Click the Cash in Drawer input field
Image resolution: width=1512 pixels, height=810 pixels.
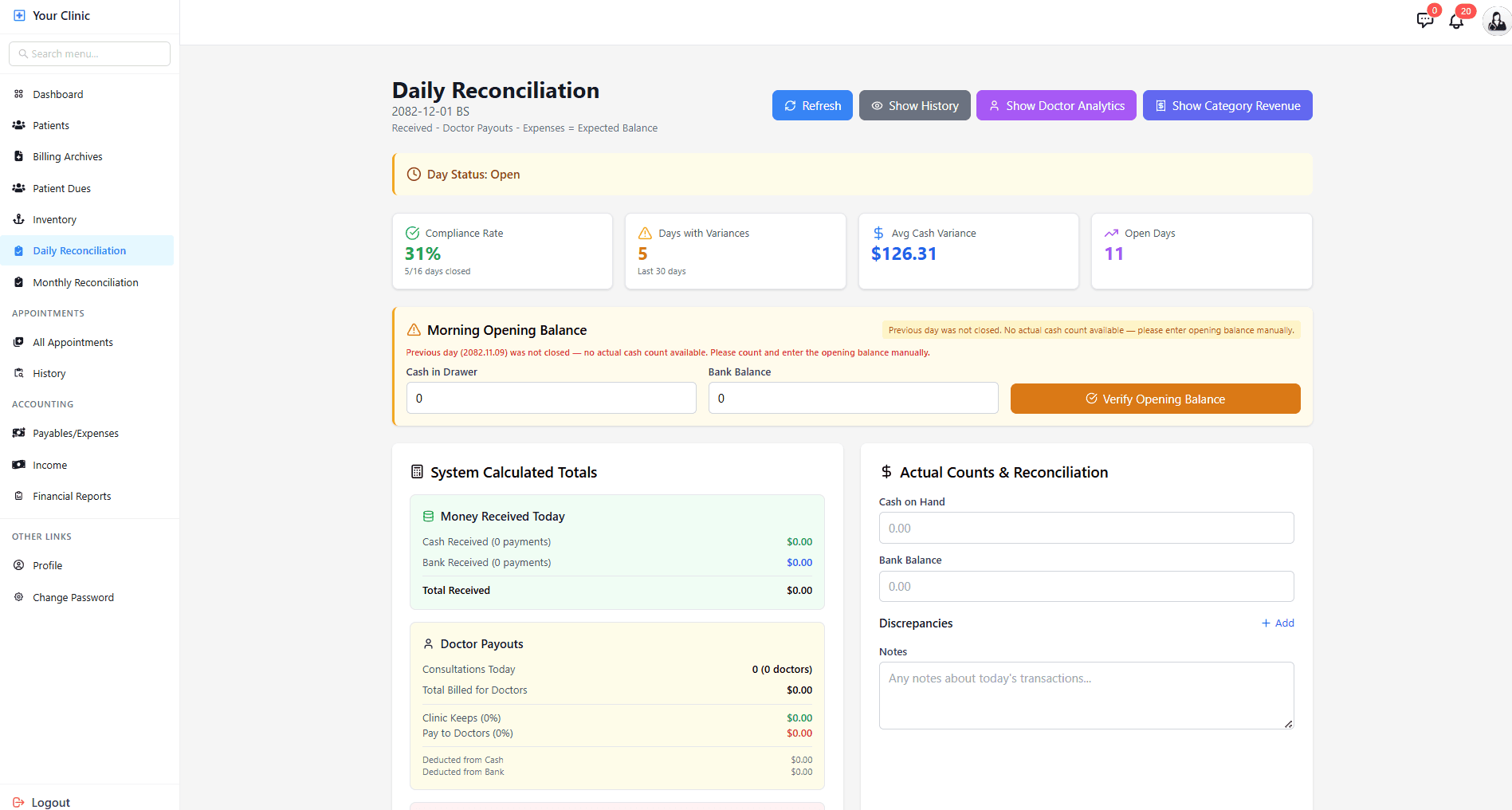pyautogui.click(x=551, y=398)
